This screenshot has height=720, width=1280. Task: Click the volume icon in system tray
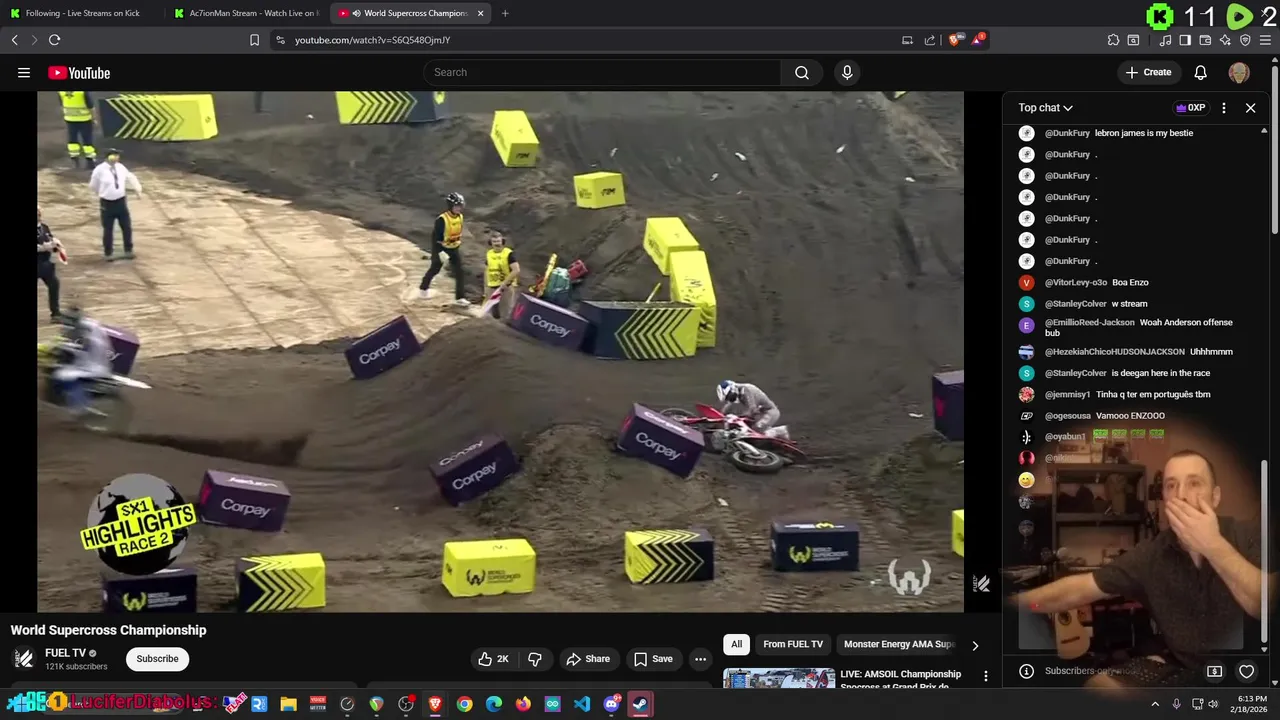(1213, 704)
